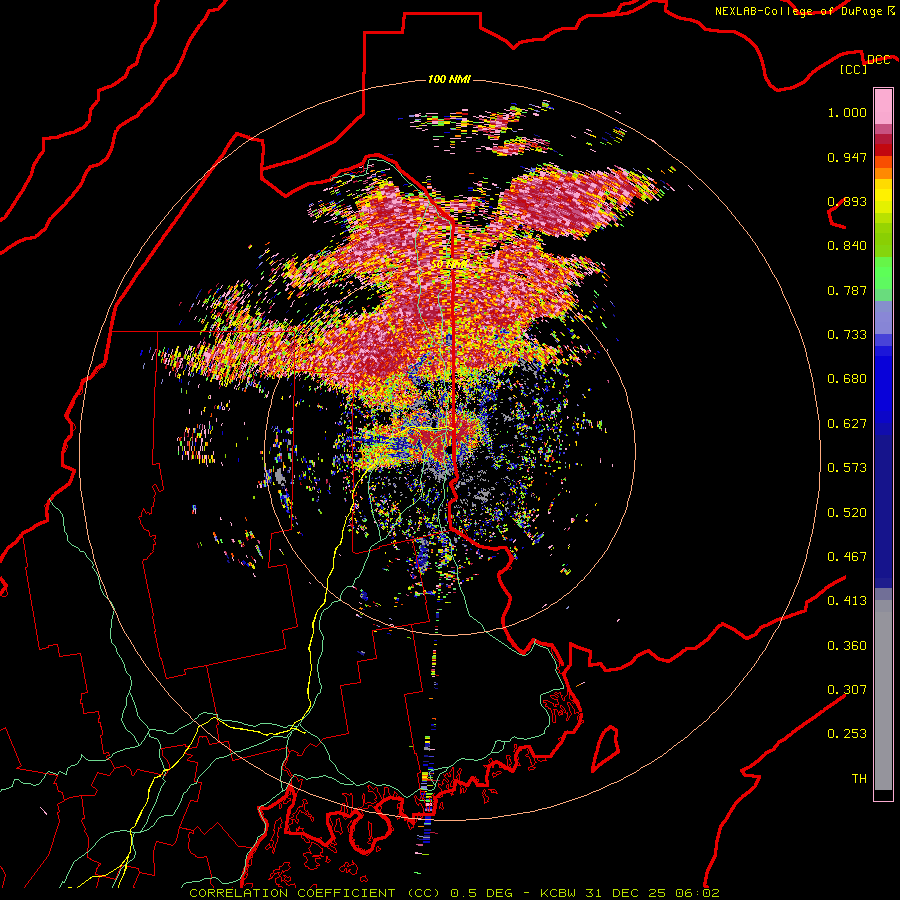Click the KCBW station identifier
The height and width of the screenshot is (900, 900).
[x=560, y=893]
